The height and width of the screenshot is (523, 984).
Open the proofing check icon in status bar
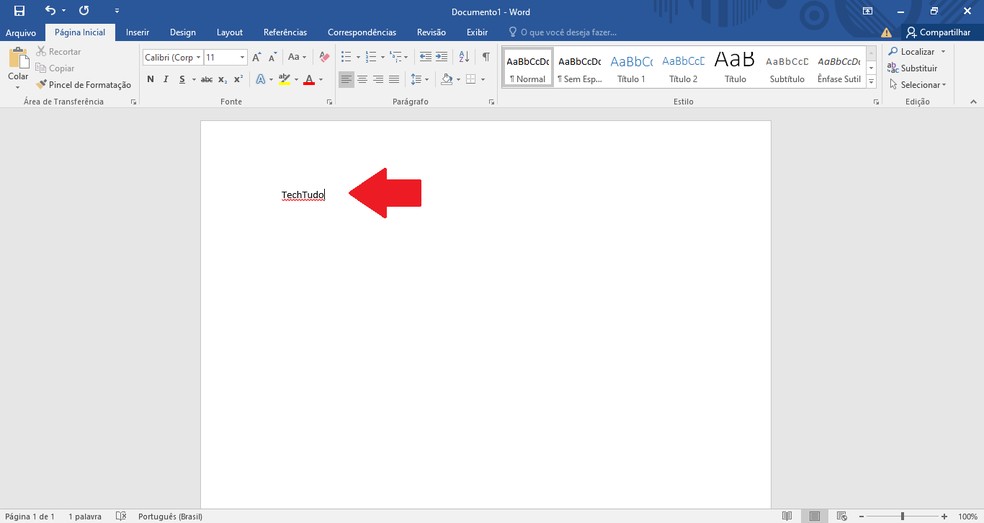pos(121,516)
